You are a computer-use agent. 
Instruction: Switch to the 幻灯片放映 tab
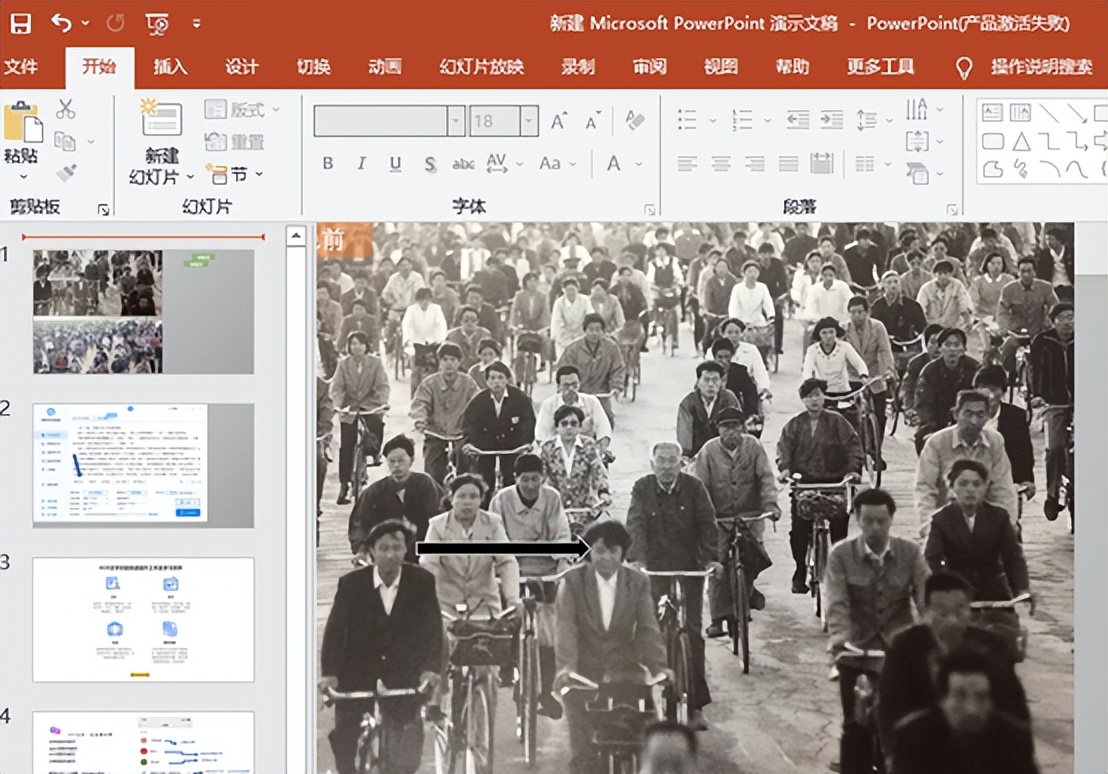click(x=481, y=67)
